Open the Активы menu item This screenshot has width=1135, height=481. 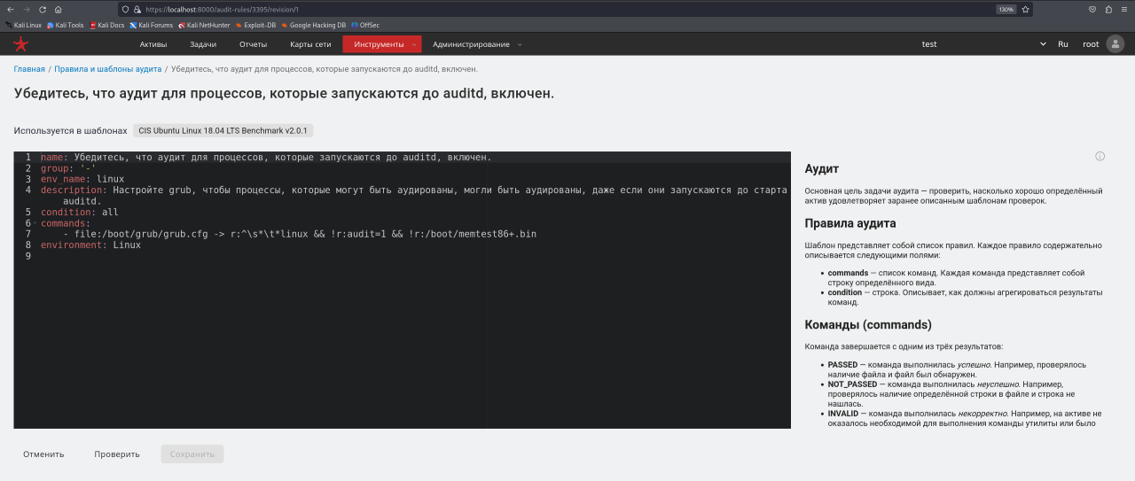[x=153, y=44]
